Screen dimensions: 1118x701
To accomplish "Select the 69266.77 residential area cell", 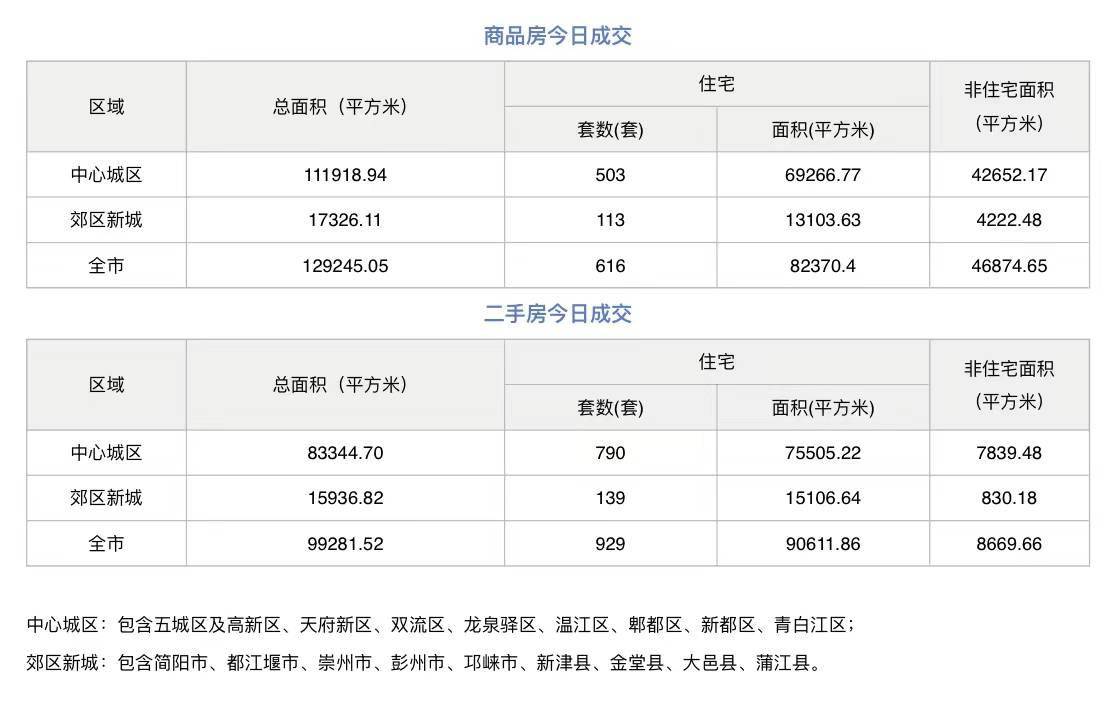I will [x=823, y=175].
